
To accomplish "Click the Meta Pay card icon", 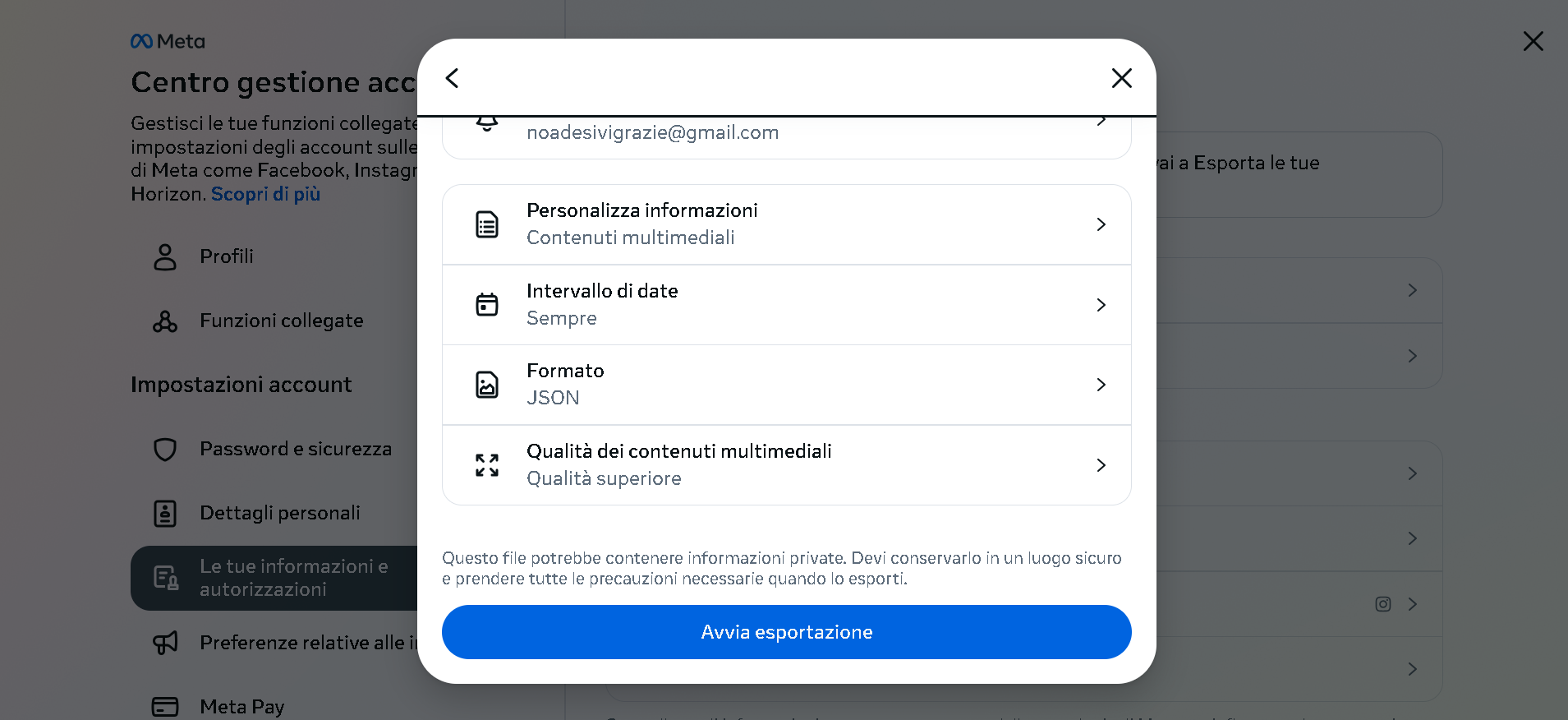I will pos(165,707).
